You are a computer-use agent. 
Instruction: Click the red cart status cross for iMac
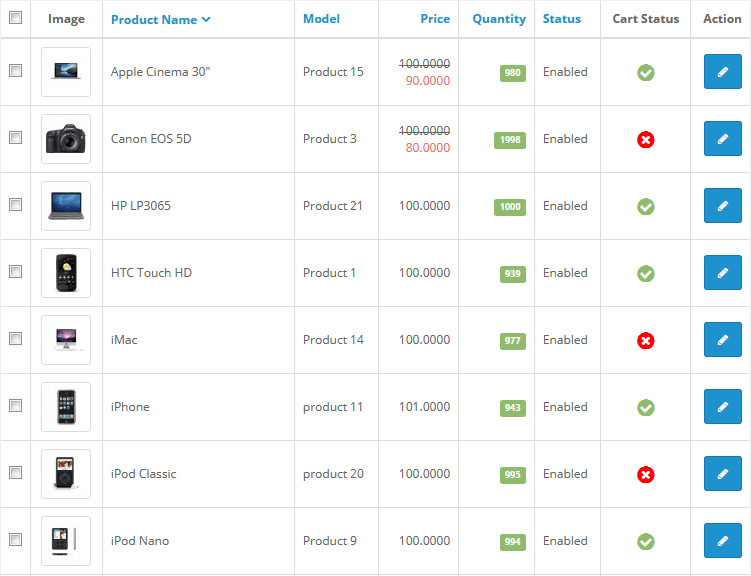646,341
